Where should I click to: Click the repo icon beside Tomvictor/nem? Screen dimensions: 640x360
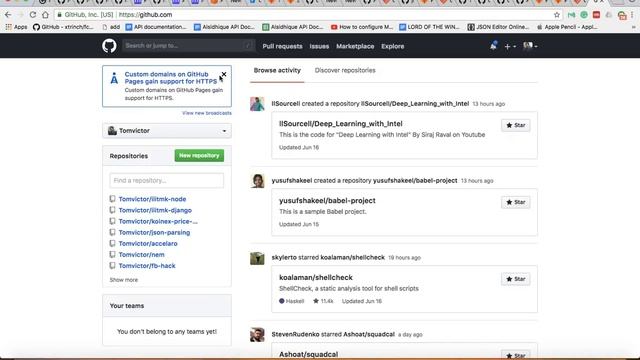112,254
